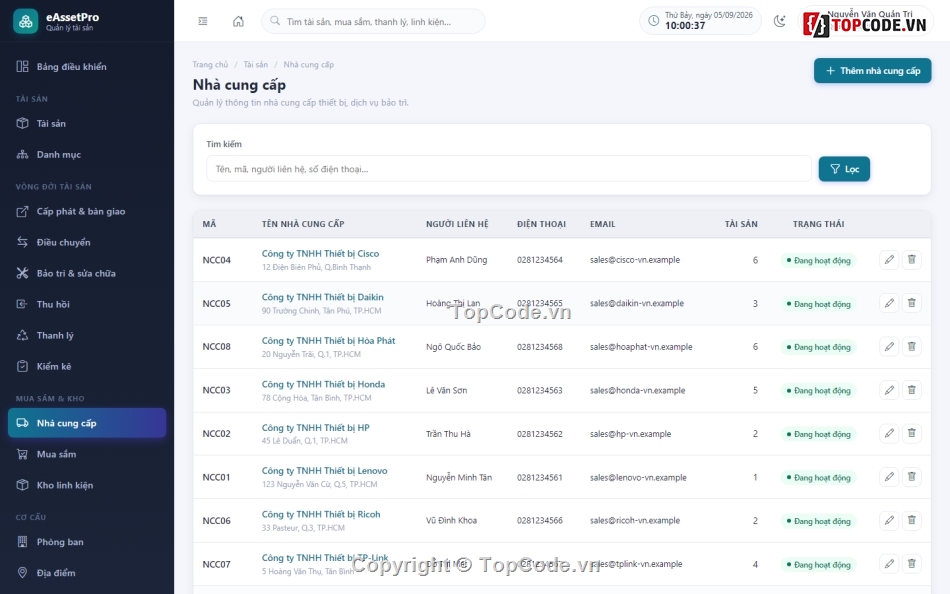Image resolution: width=950 pixels, height=594 pixels.
Task: Open Mua sắm menu item
Action: pyautogui.click(x=87, y=454)
